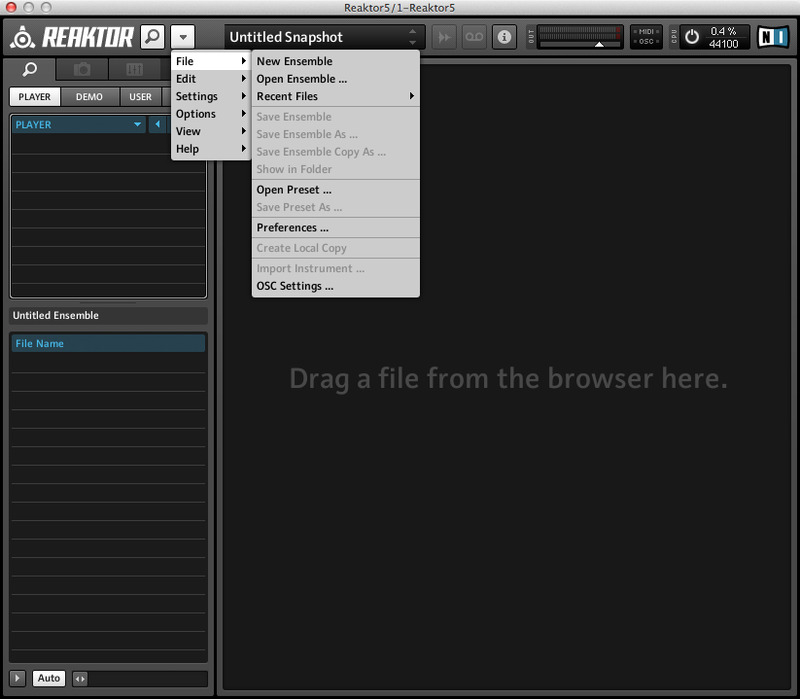Choose New Ensemble from the File menu
The width and height of the screenshot is (800, 699).
[x=294, y=61]
